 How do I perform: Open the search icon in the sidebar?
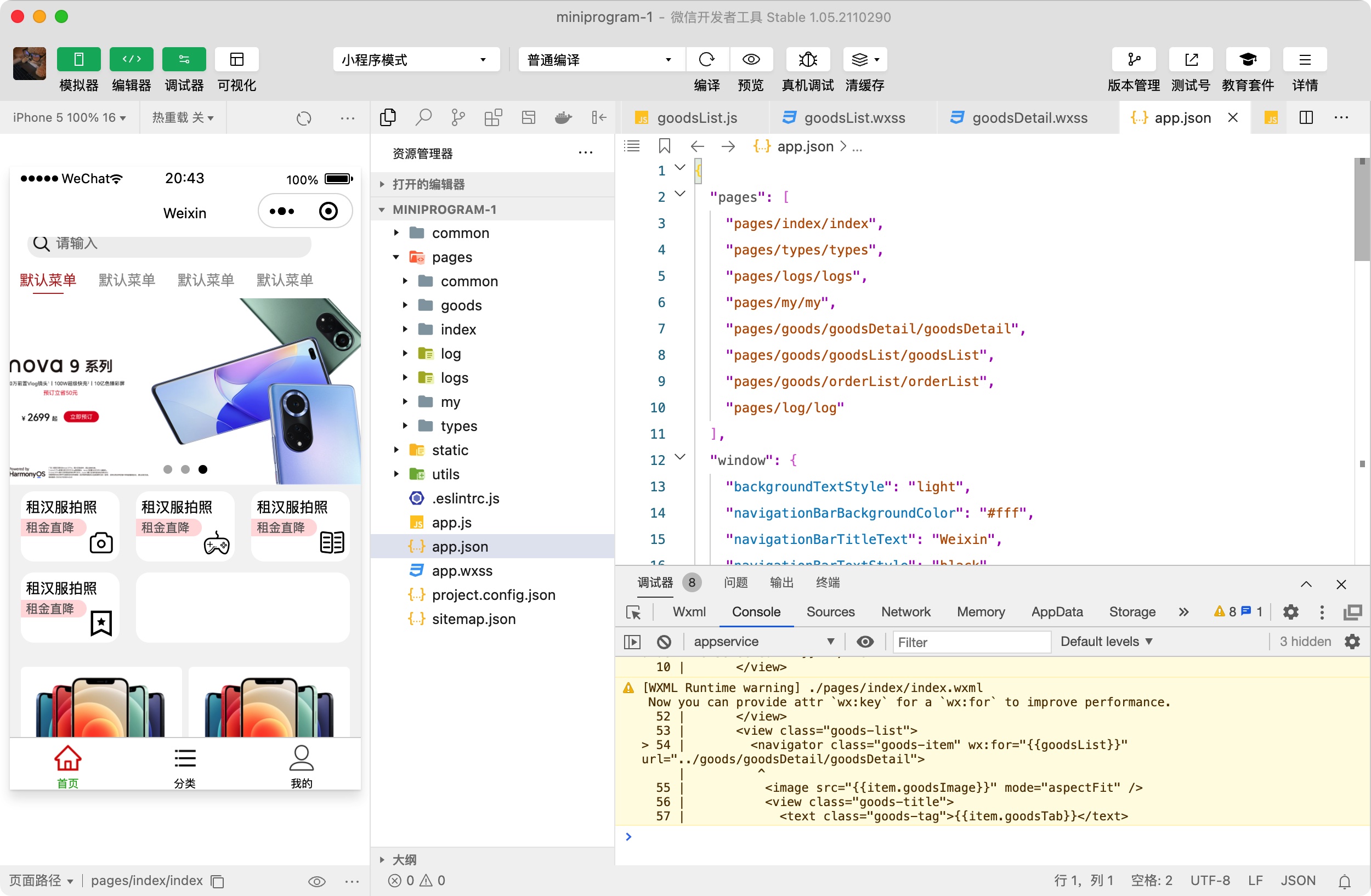[423, 117]
